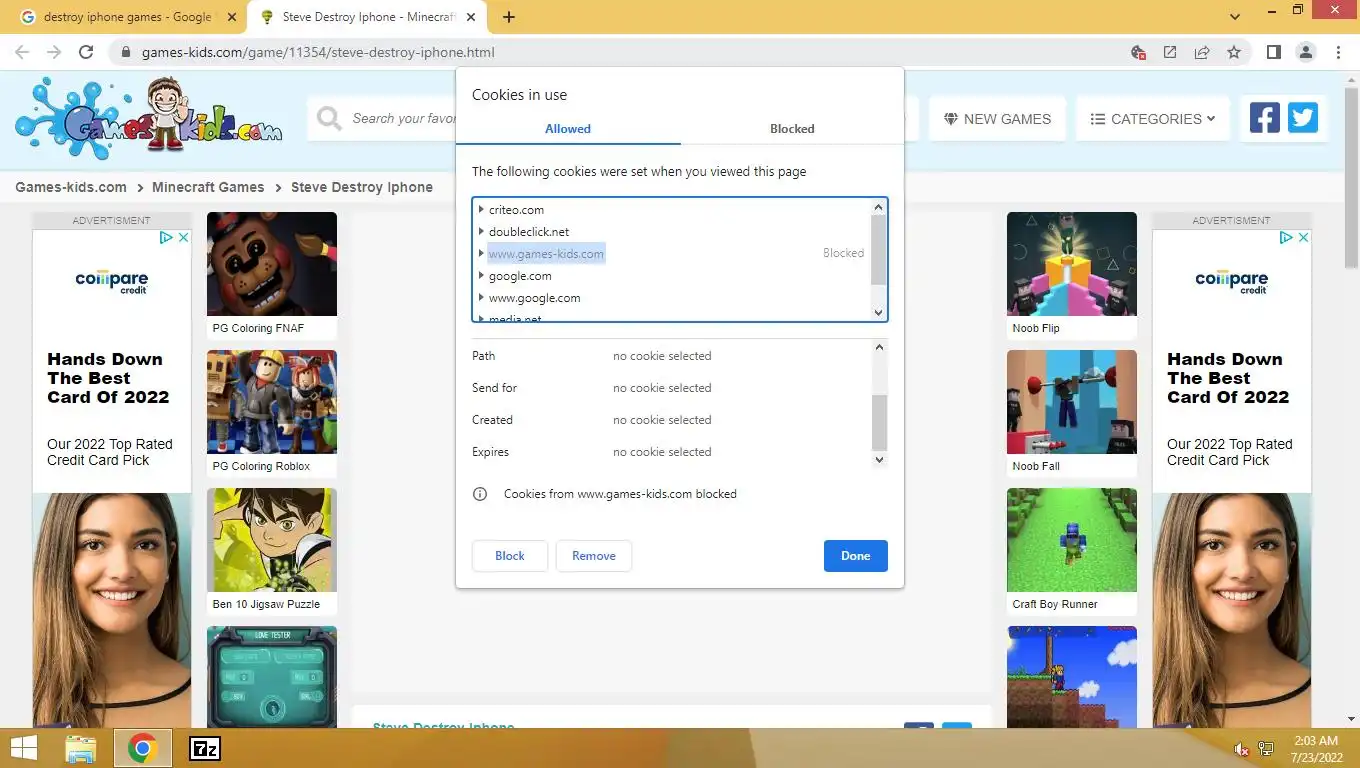Open the Games-Kids Facebook page icon

coord(1265,118)
